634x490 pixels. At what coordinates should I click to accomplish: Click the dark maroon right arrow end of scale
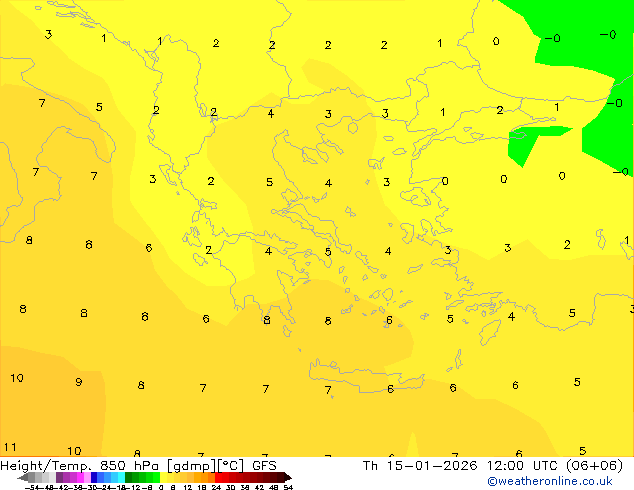click(x=288, y=477)
